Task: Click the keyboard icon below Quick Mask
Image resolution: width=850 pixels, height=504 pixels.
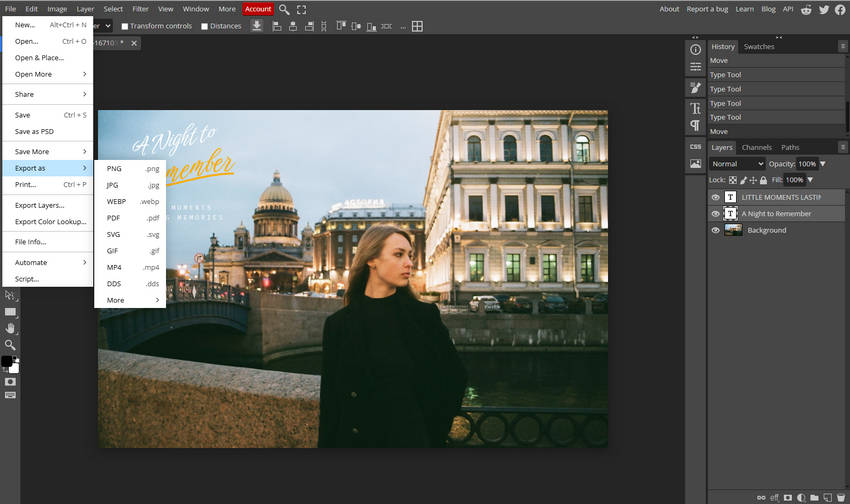Action: [x=10, y=395]
